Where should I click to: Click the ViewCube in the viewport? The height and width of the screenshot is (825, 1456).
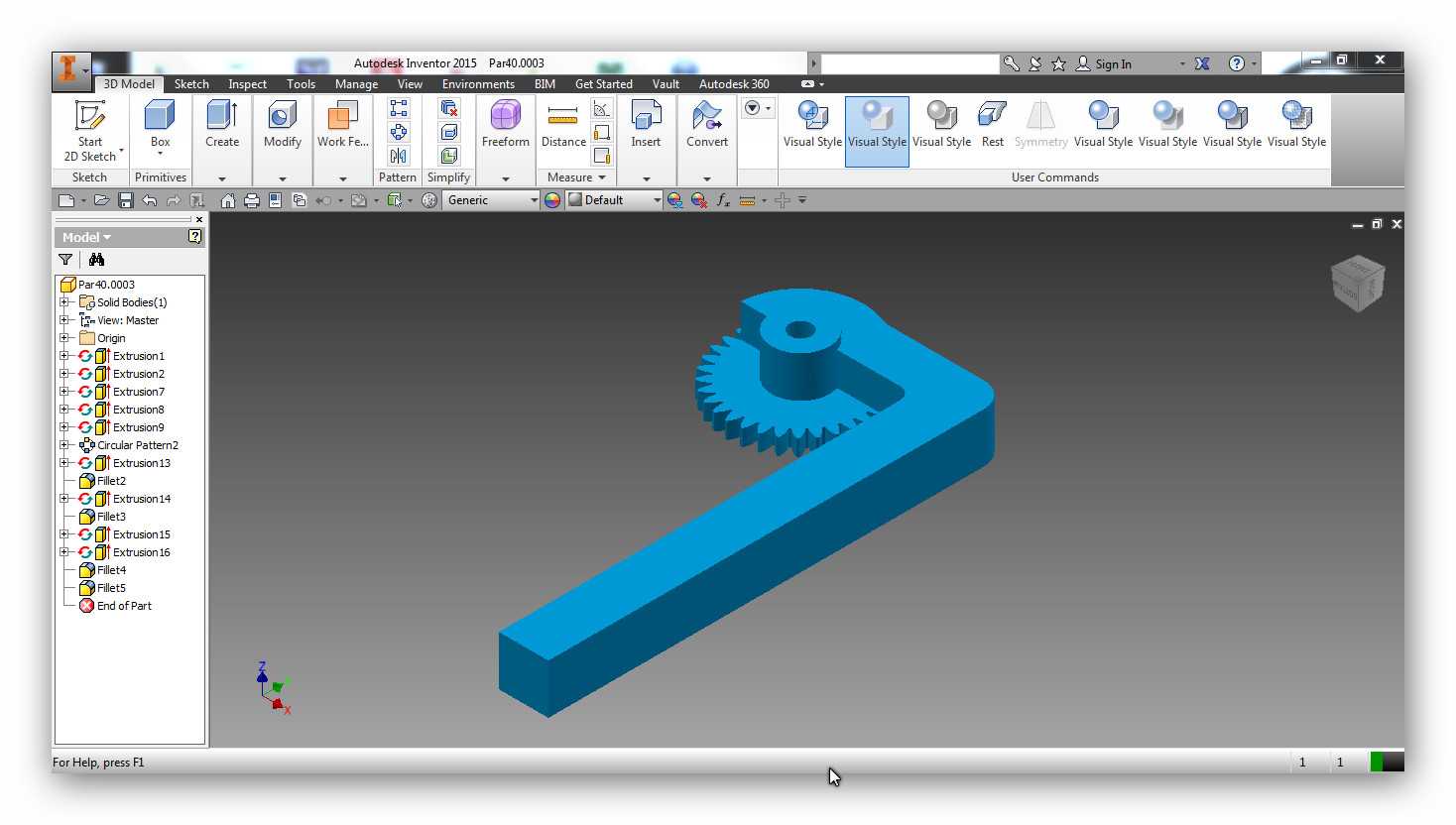[x=1357, y=283]
